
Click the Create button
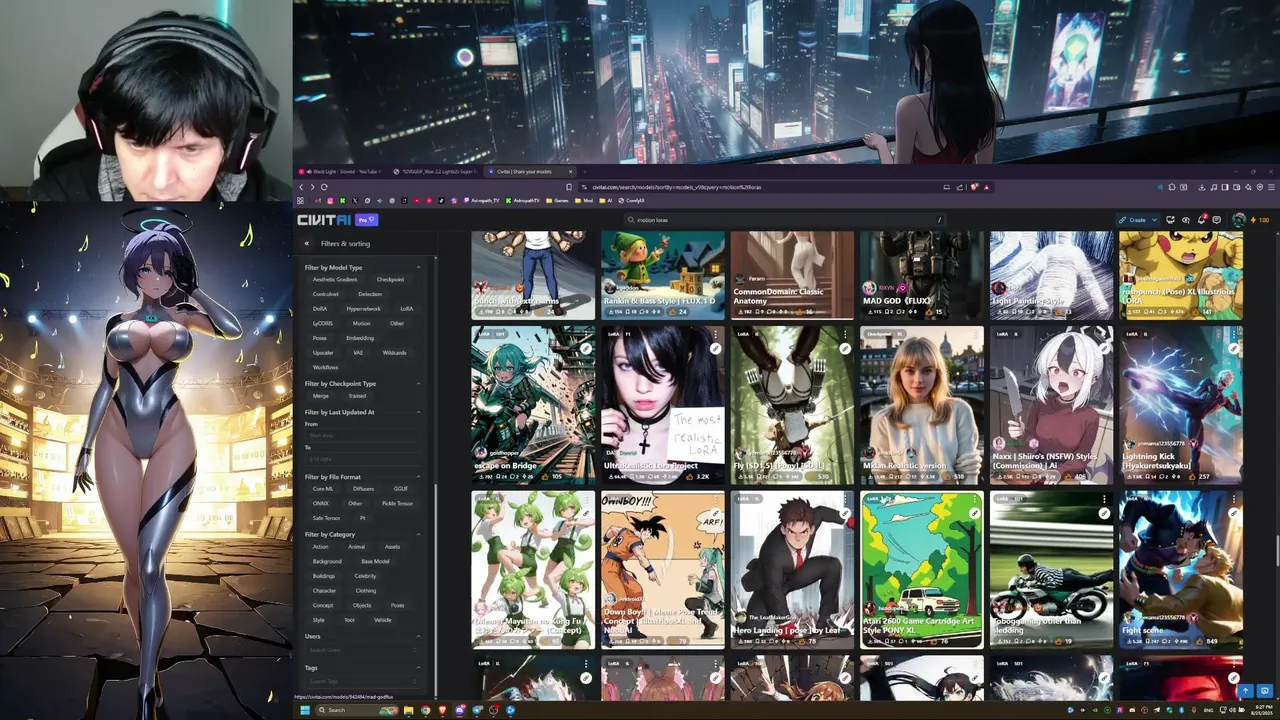pos(1132,220)
